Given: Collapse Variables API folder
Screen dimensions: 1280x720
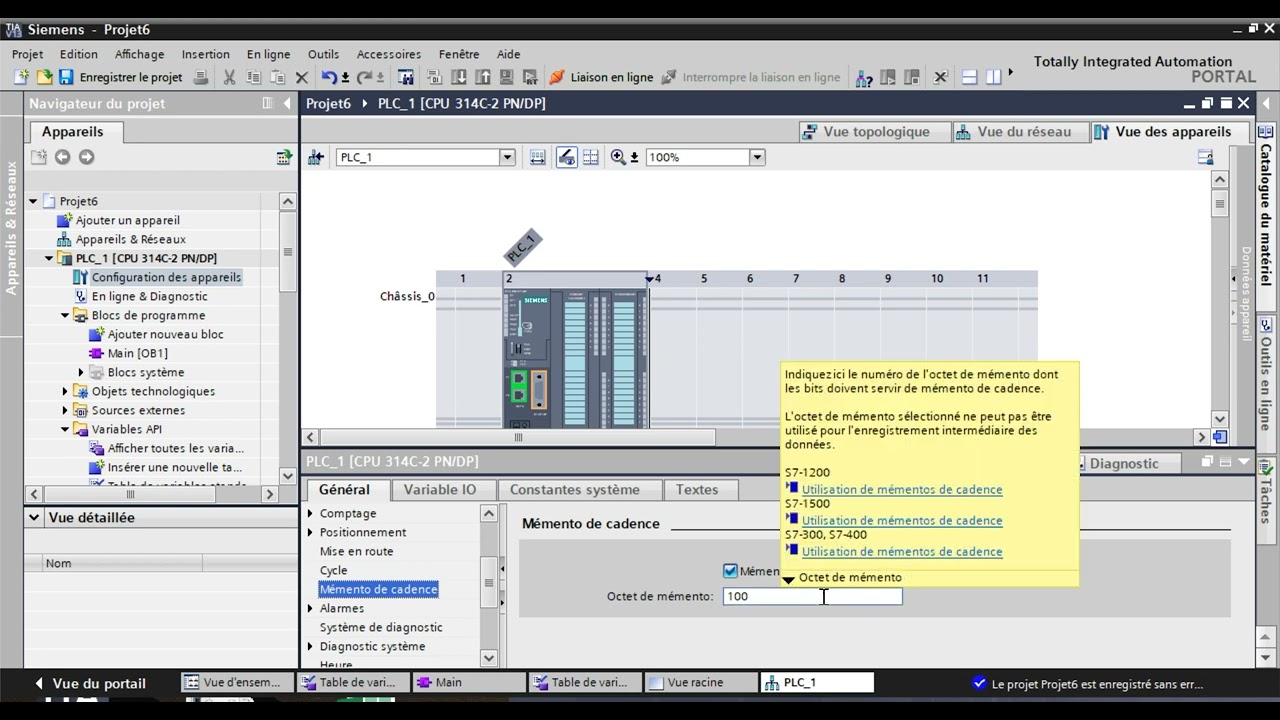Looking at the screenshot, I should (x=65, y=429).
